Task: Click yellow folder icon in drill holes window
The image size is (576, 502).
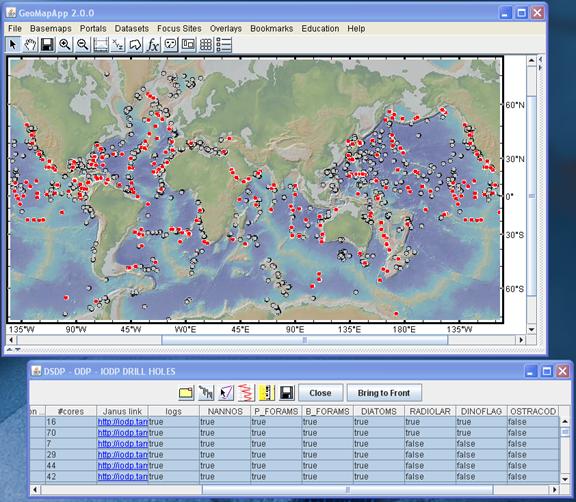Action: [186, 393]
